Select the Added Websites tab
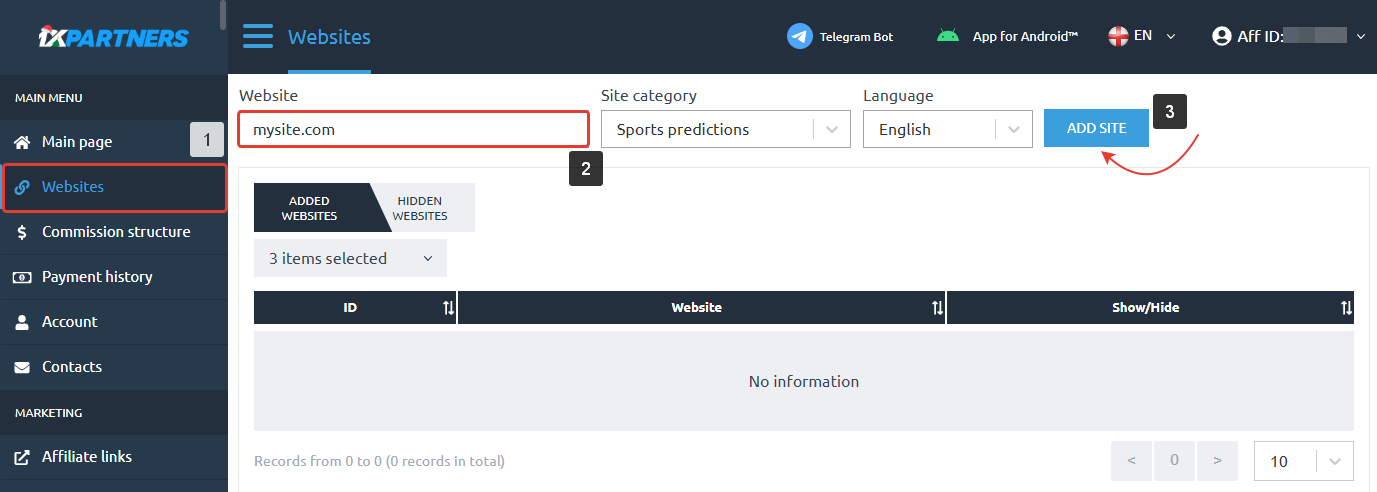Viewport: 1377px width, 492px height. coord(309,208)
